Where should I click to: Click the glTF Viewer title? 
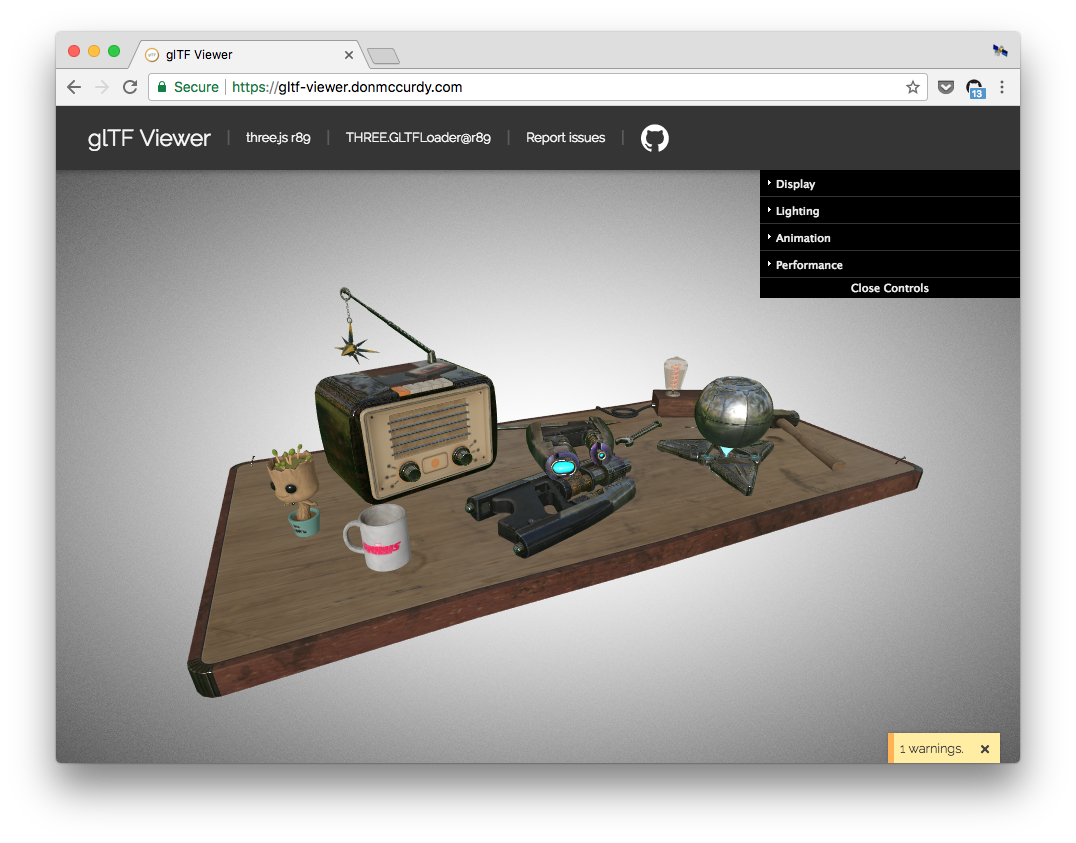(149, 138)
